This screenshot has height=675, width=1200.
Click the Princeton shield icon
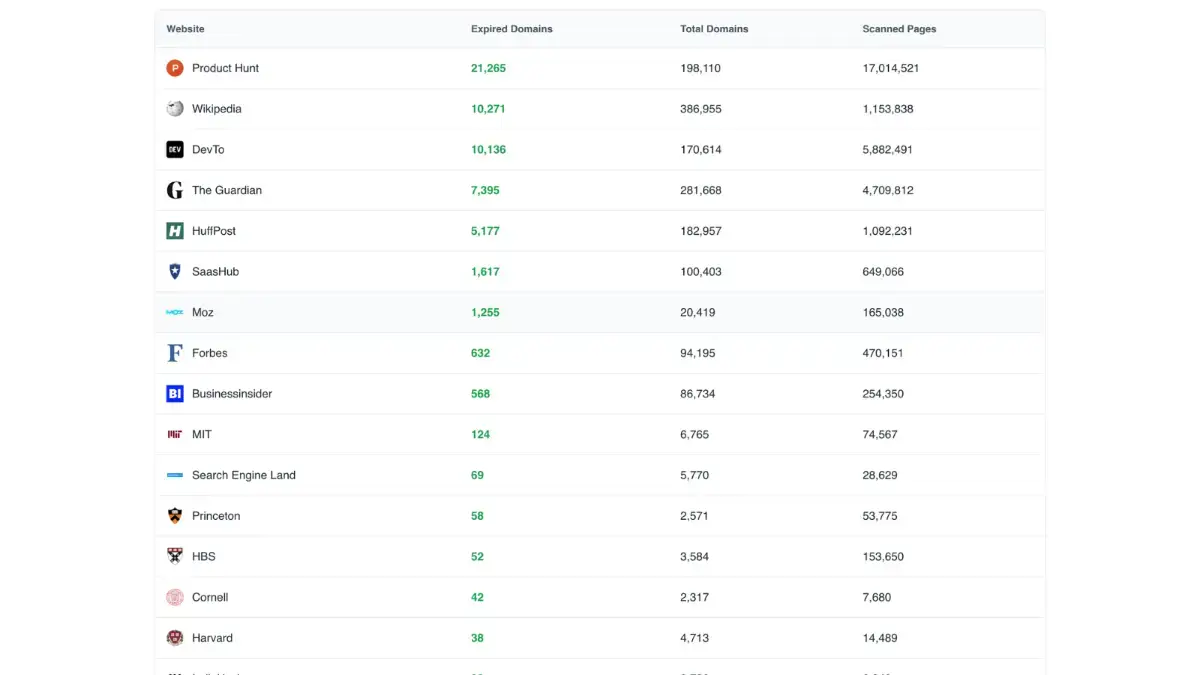tap(175, 516)
